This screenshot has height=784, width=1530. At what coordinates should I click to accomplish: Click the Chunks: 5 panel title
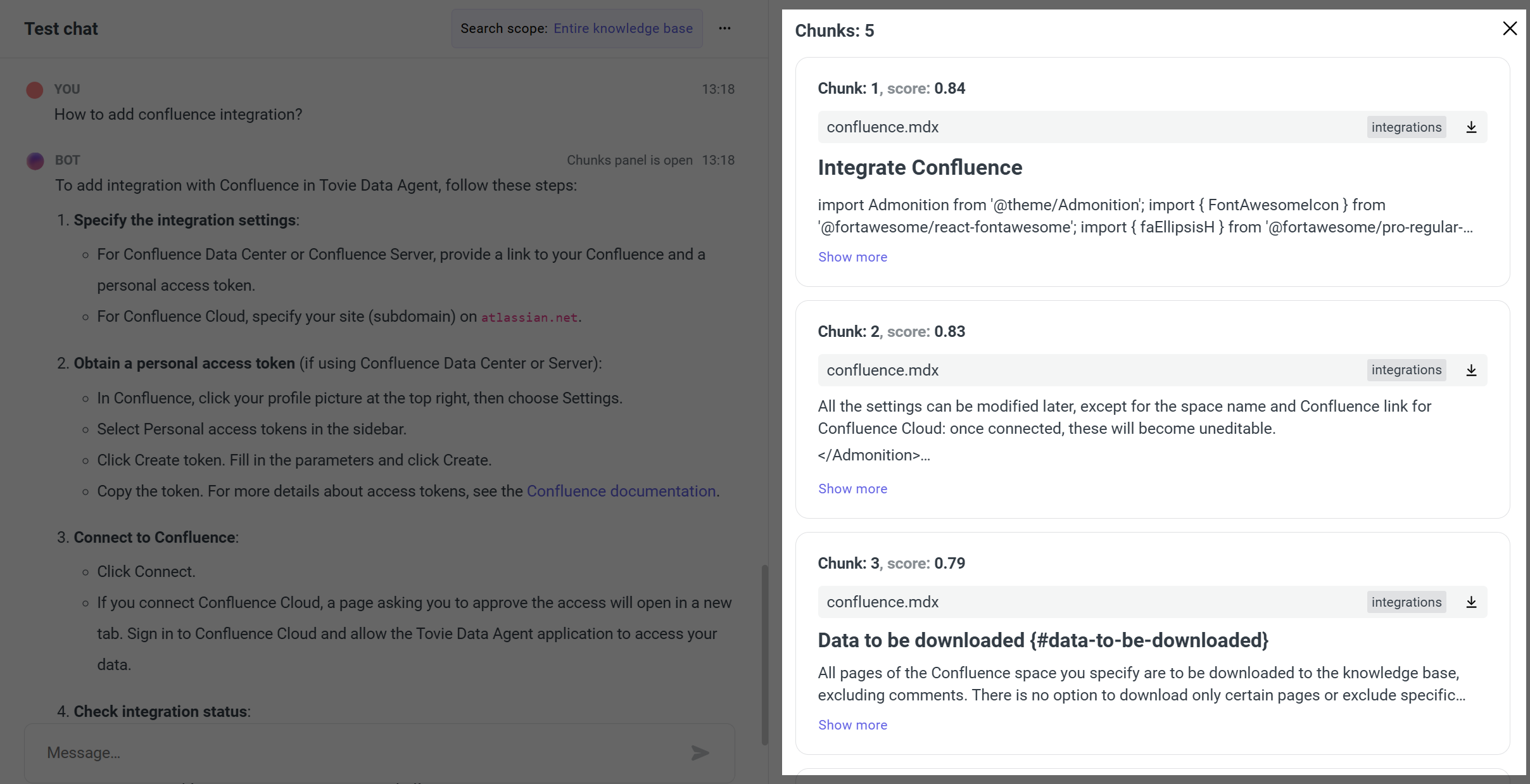[x=835, y=30]
